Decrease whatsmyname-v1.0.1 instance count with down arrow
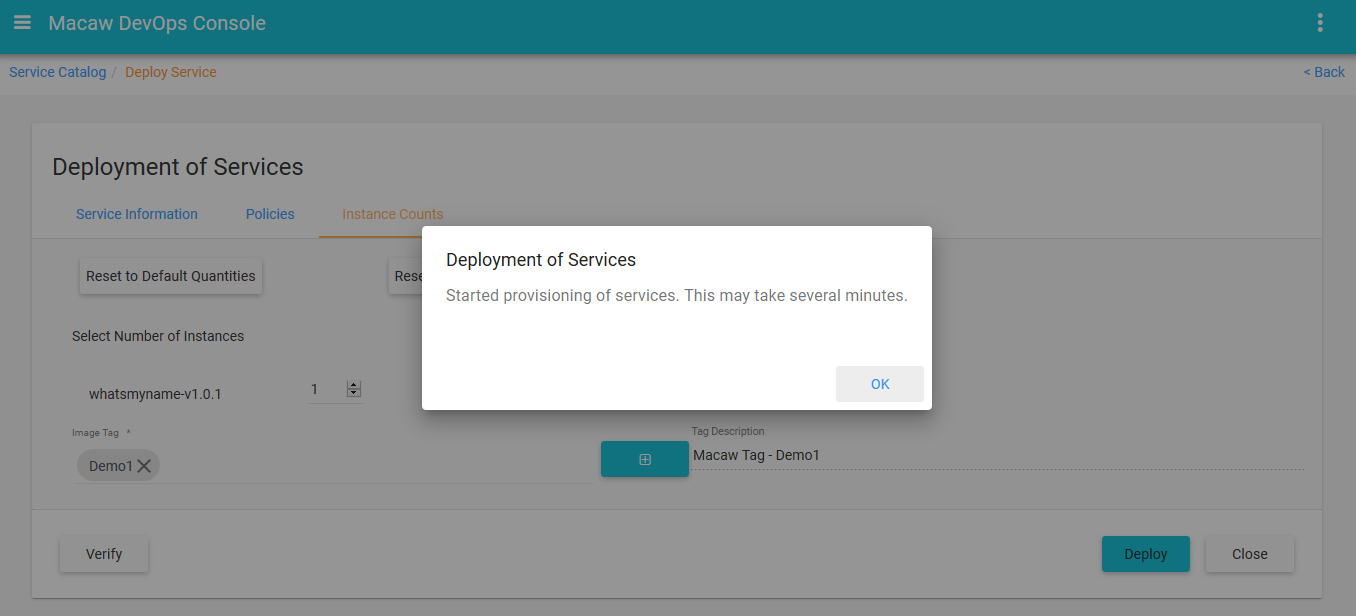Image resolution: width=1356 pixels, height=616 pixels. [353, 393]
